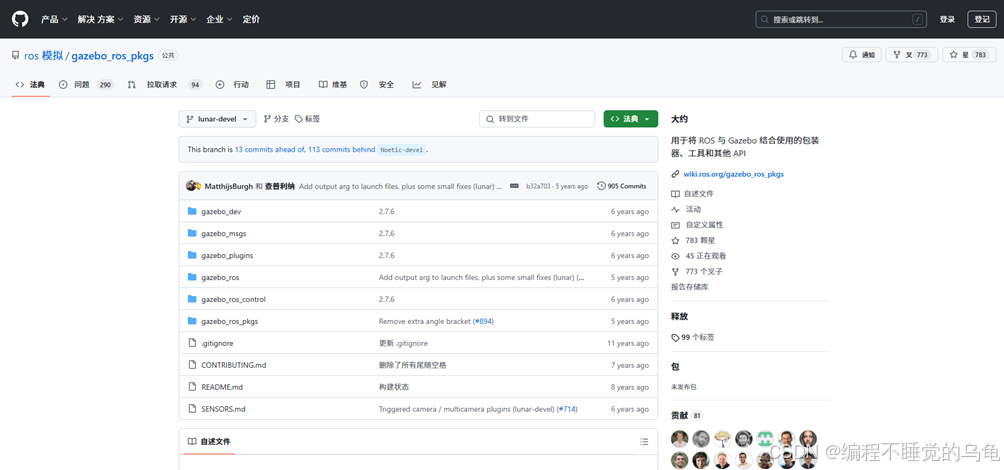
Task: Open the 项目 projects tab
Action: pos(284,85)
